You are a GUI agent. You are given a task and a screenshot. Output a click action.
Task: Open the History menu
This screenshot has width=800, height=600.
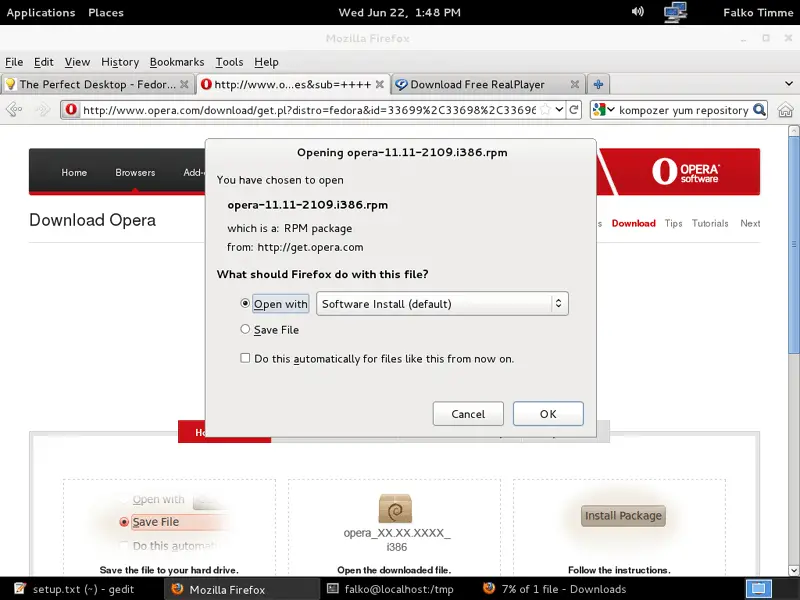coord(120,62)
